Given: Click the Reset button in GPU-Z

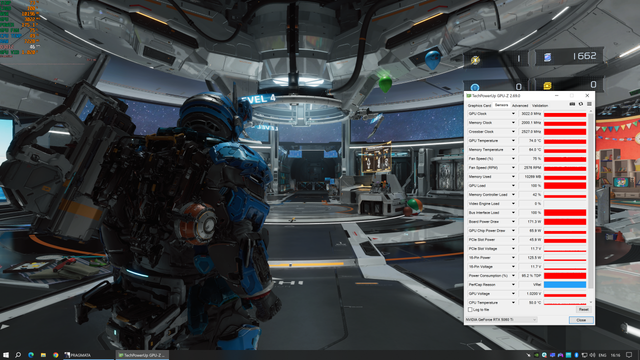Looking at the screenshot, I should [x=583, y=310].
